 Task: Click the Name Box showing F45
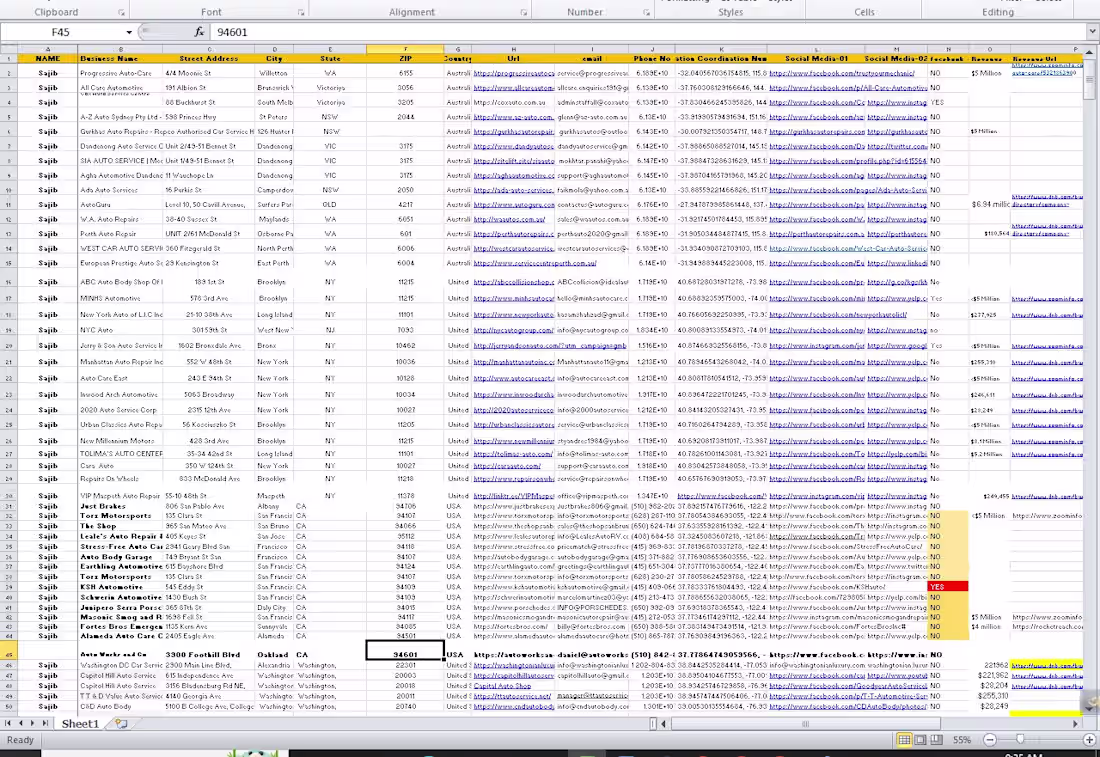(62, 32)
